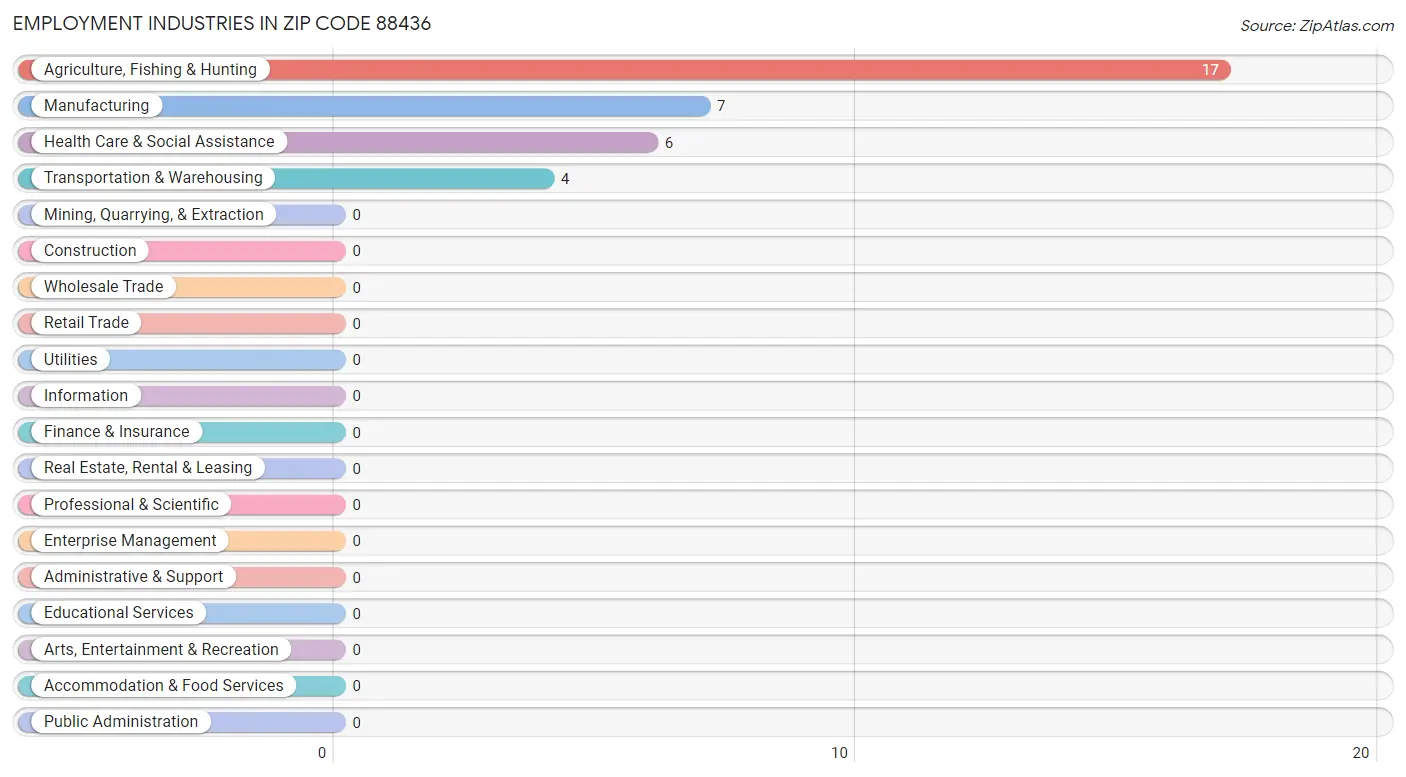Click the 0 value beside Construction
Viewport: 1406px width, 777px height.
(356, 251)
